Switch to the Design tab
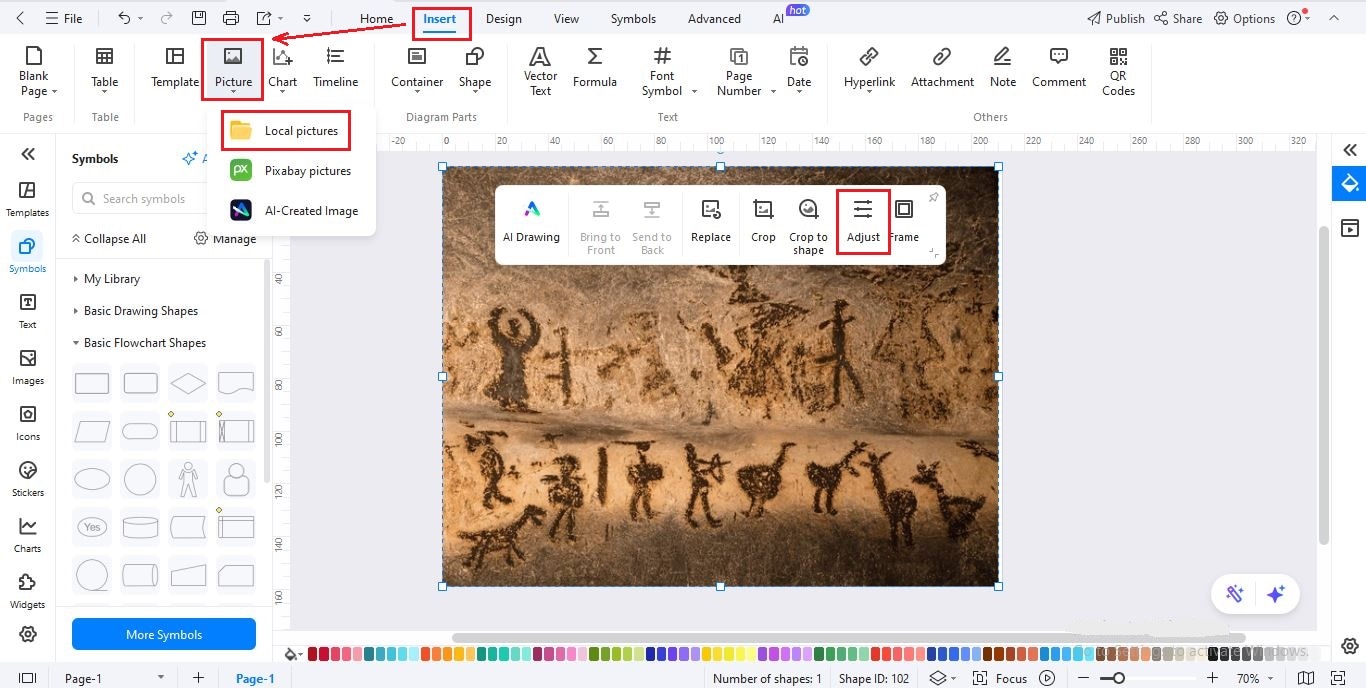 (x=504, y=18)
